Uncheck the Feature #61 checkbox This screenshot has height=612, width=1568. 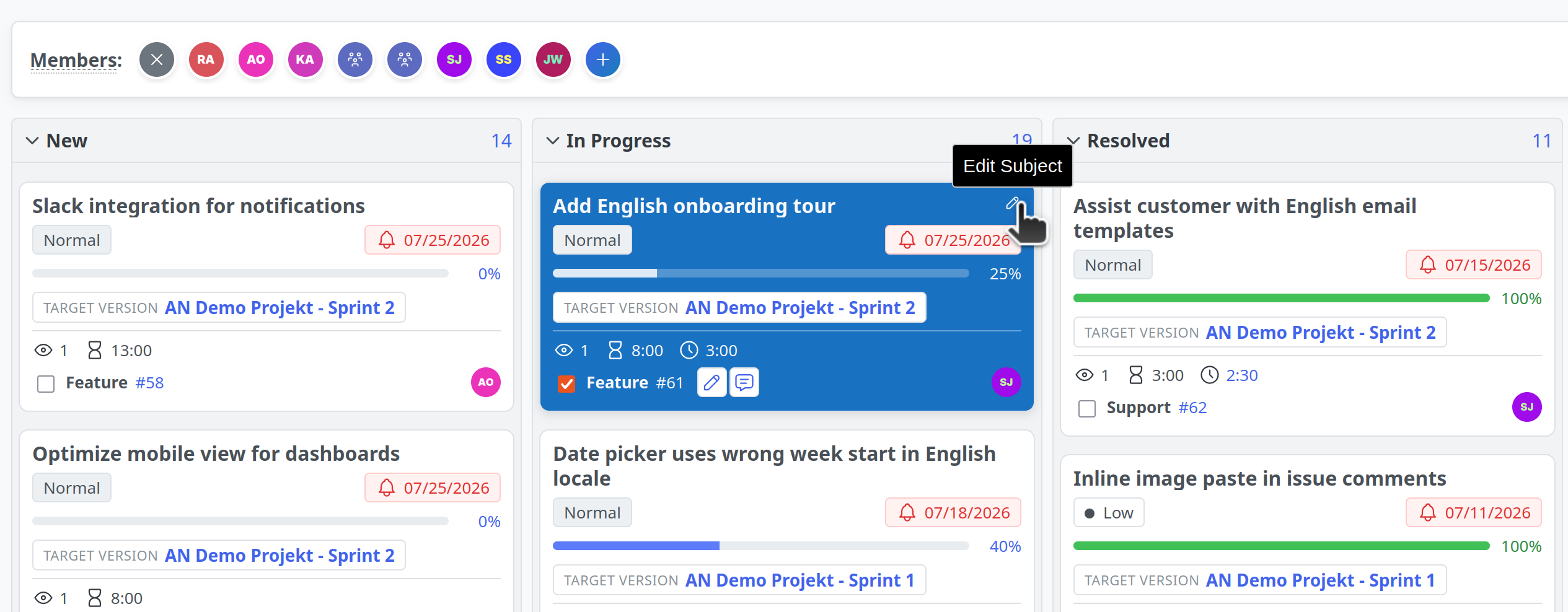(x=566, y=384)
